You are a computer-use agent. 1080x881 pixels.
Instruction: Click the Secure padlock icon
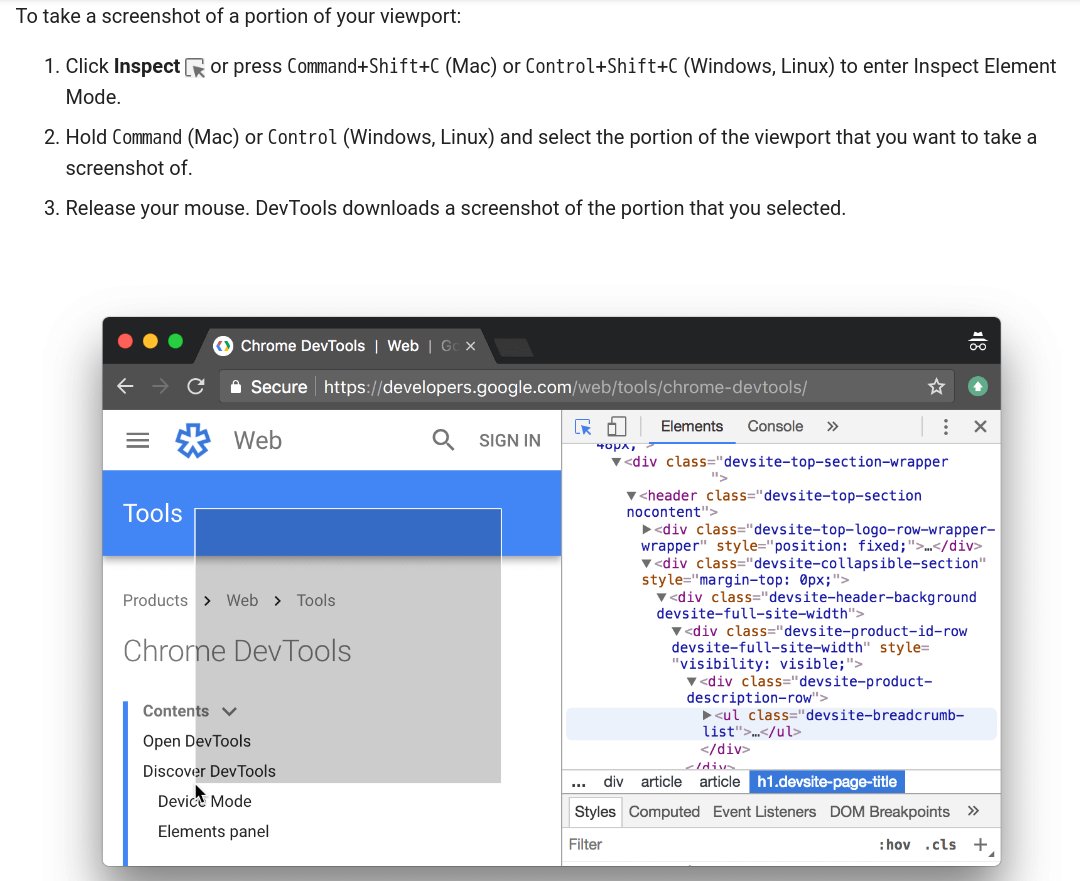point(236,386)
